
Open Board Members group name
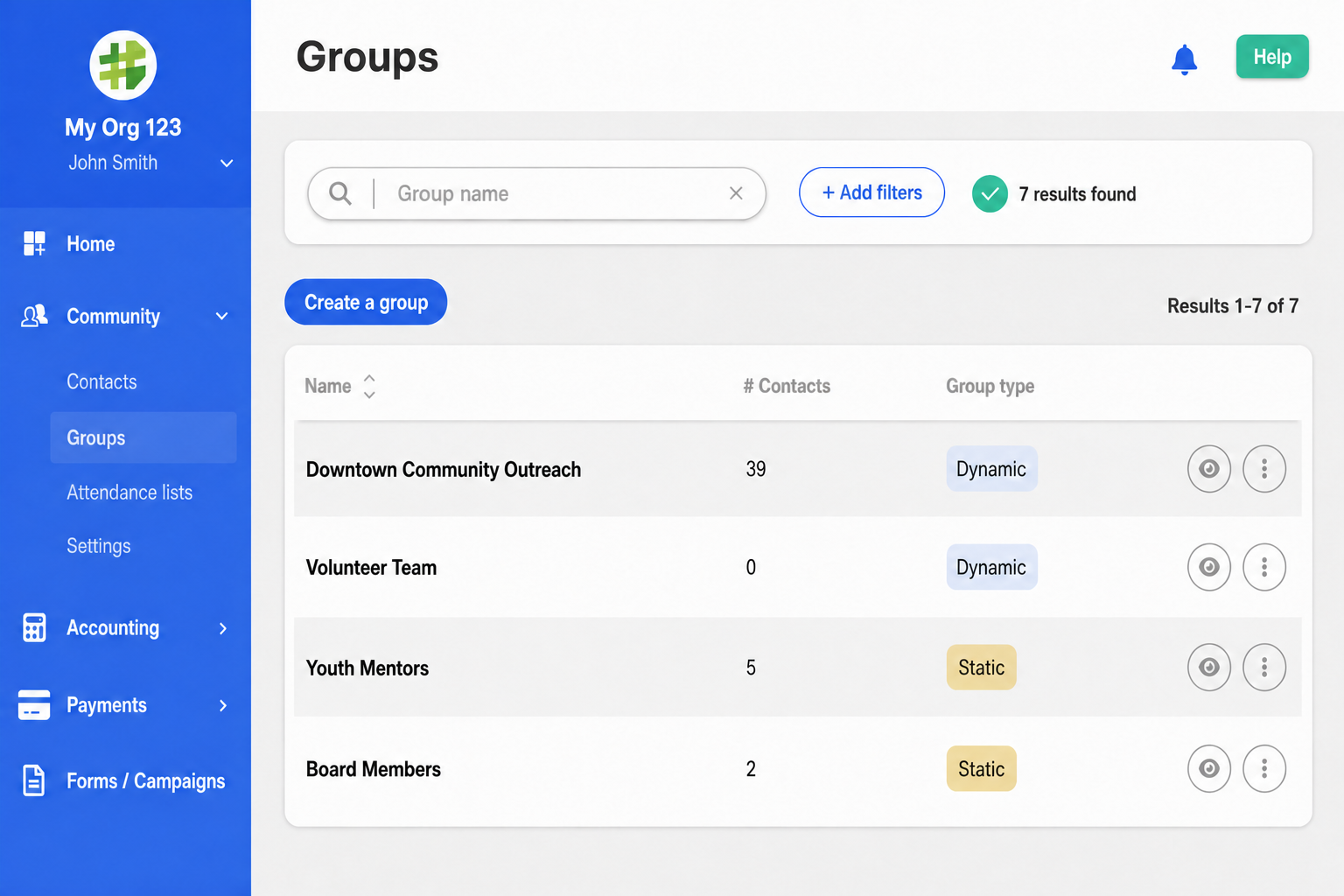374,769
